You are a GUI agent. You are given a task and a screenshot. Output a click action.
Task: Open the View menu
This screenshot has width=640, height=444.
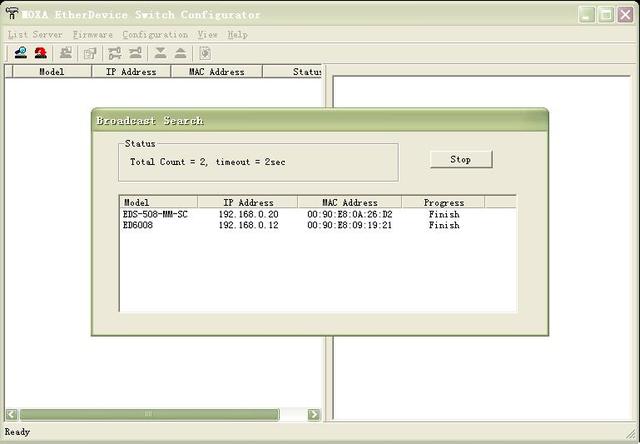pyautogui.click(x=207, y=35)
